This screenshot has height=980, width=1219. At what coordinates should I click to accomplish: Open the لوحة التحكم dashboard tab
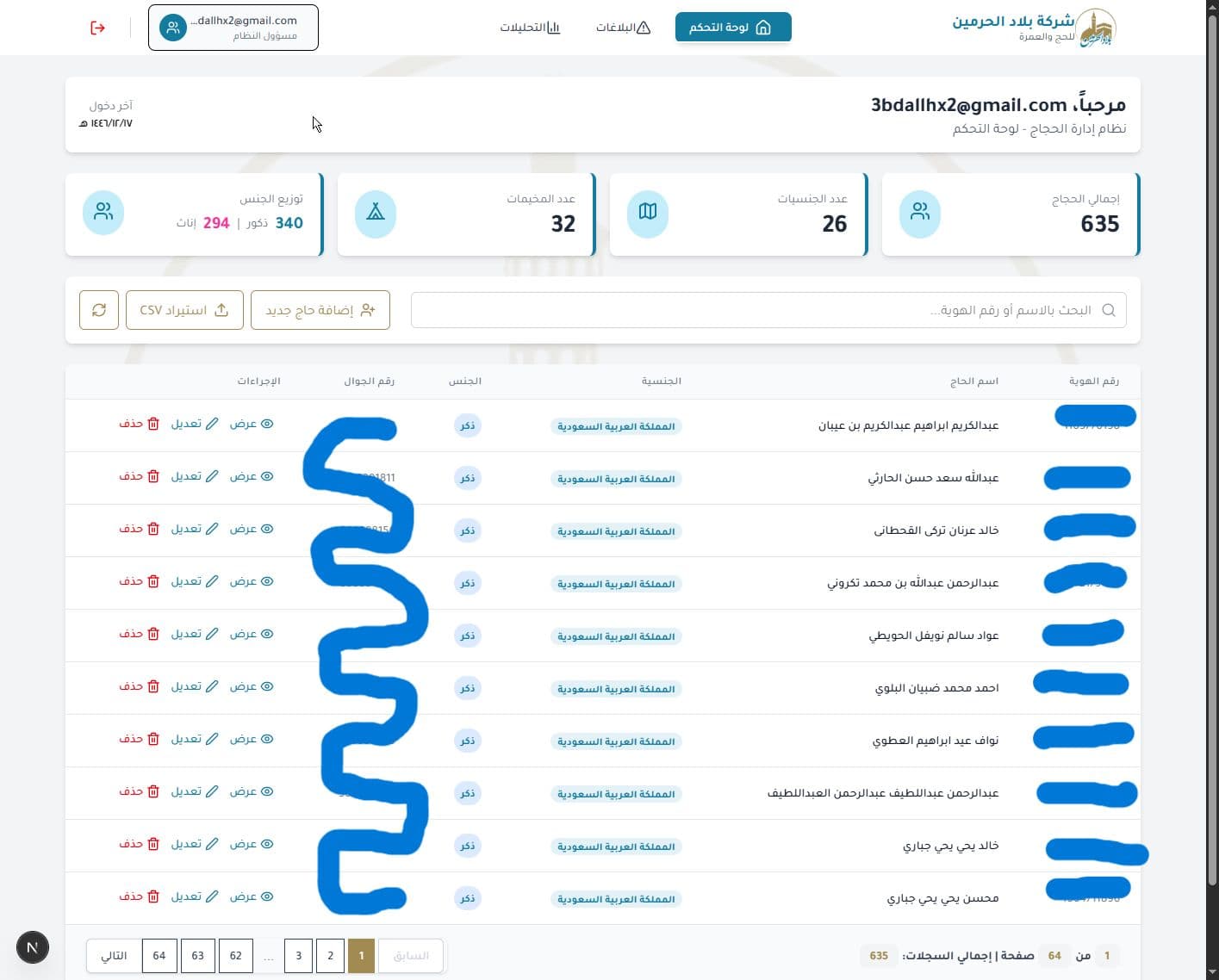click(732, 28)
